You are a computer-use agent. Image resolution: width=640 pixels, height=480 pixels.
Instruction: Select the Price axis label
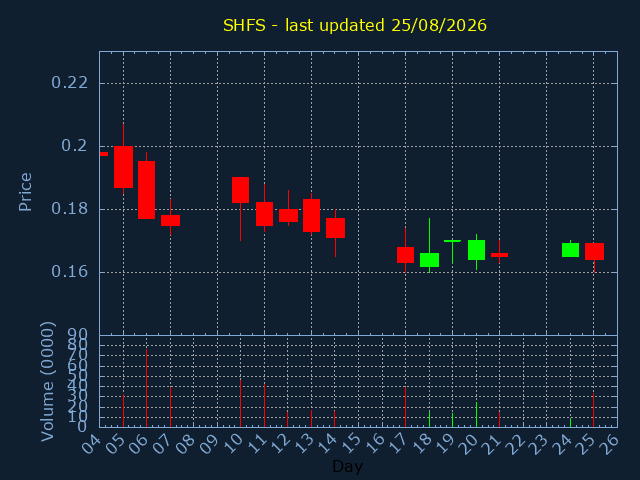[25, 192]
